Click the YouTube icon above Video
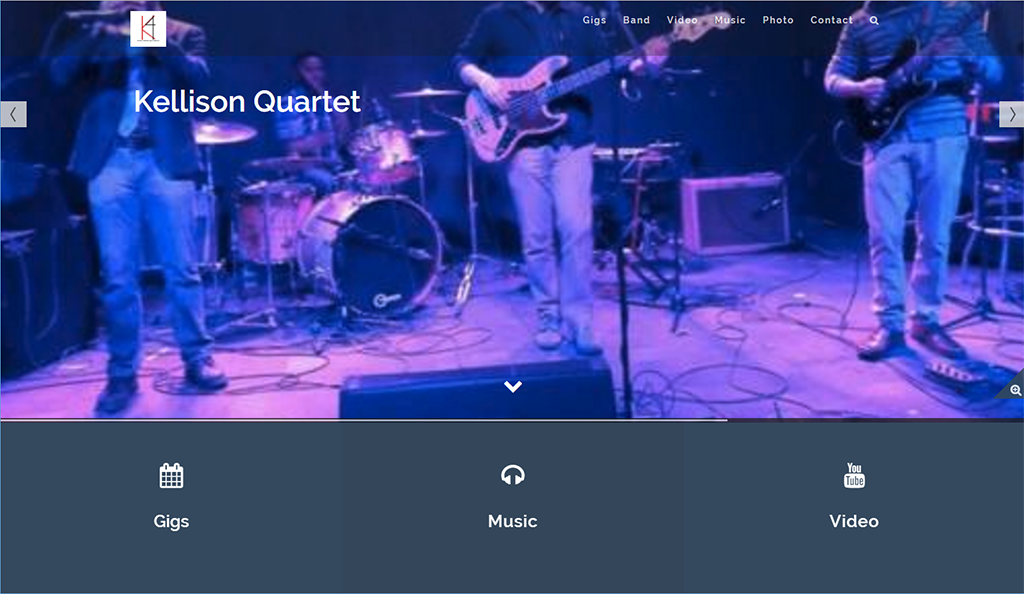 click(x=854, y=475)
